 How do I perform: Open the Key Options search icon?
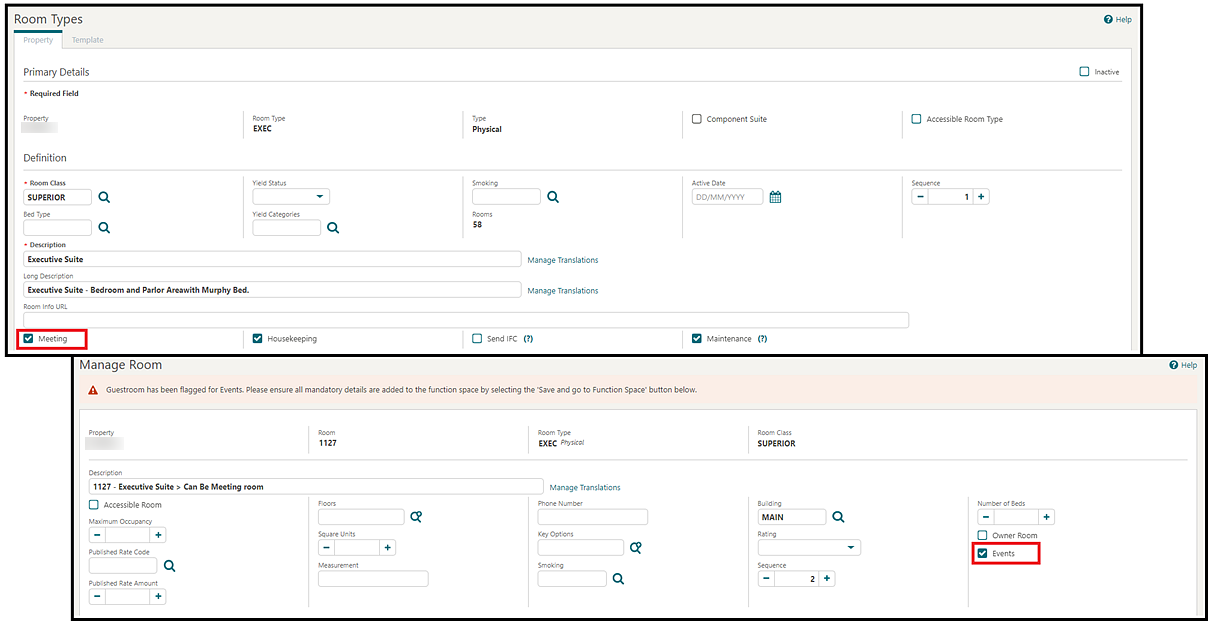click(635, 547)
